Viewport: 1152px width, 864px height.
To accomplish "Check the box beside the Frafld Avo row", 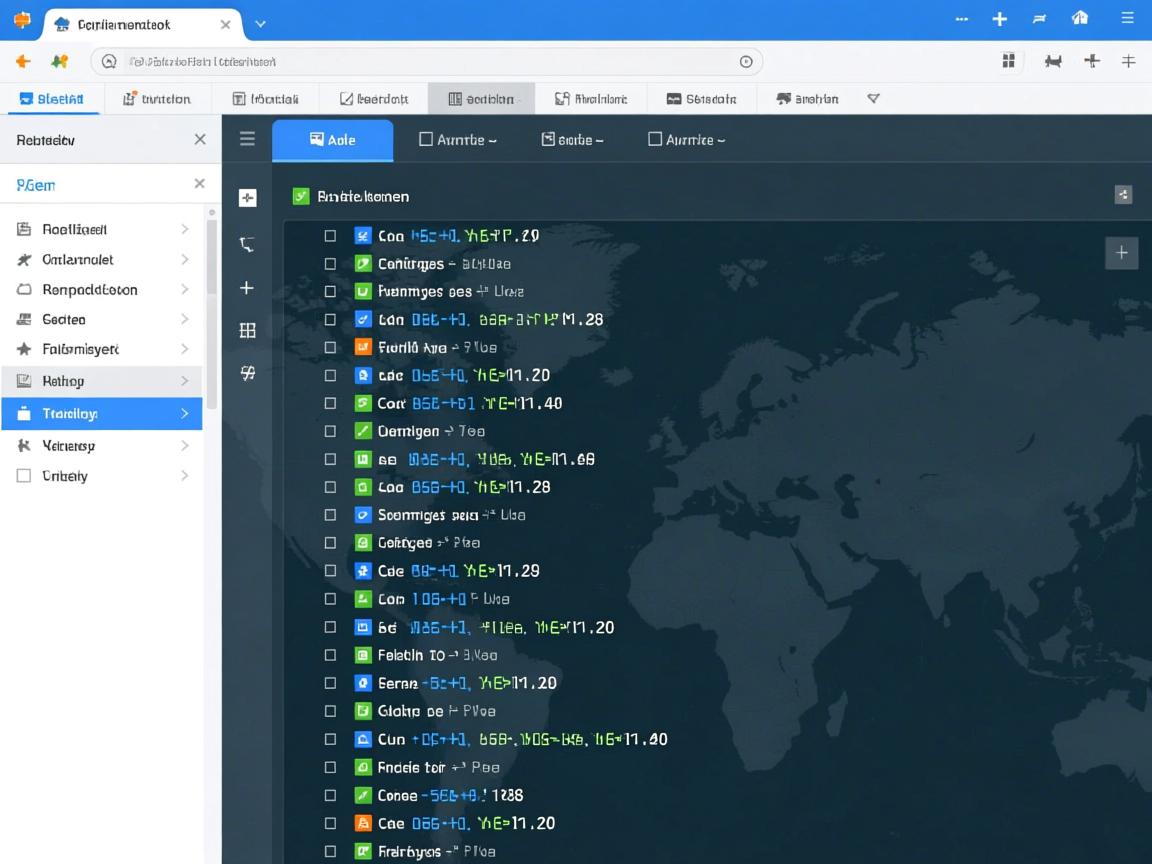I will click(x=330, y=348).
